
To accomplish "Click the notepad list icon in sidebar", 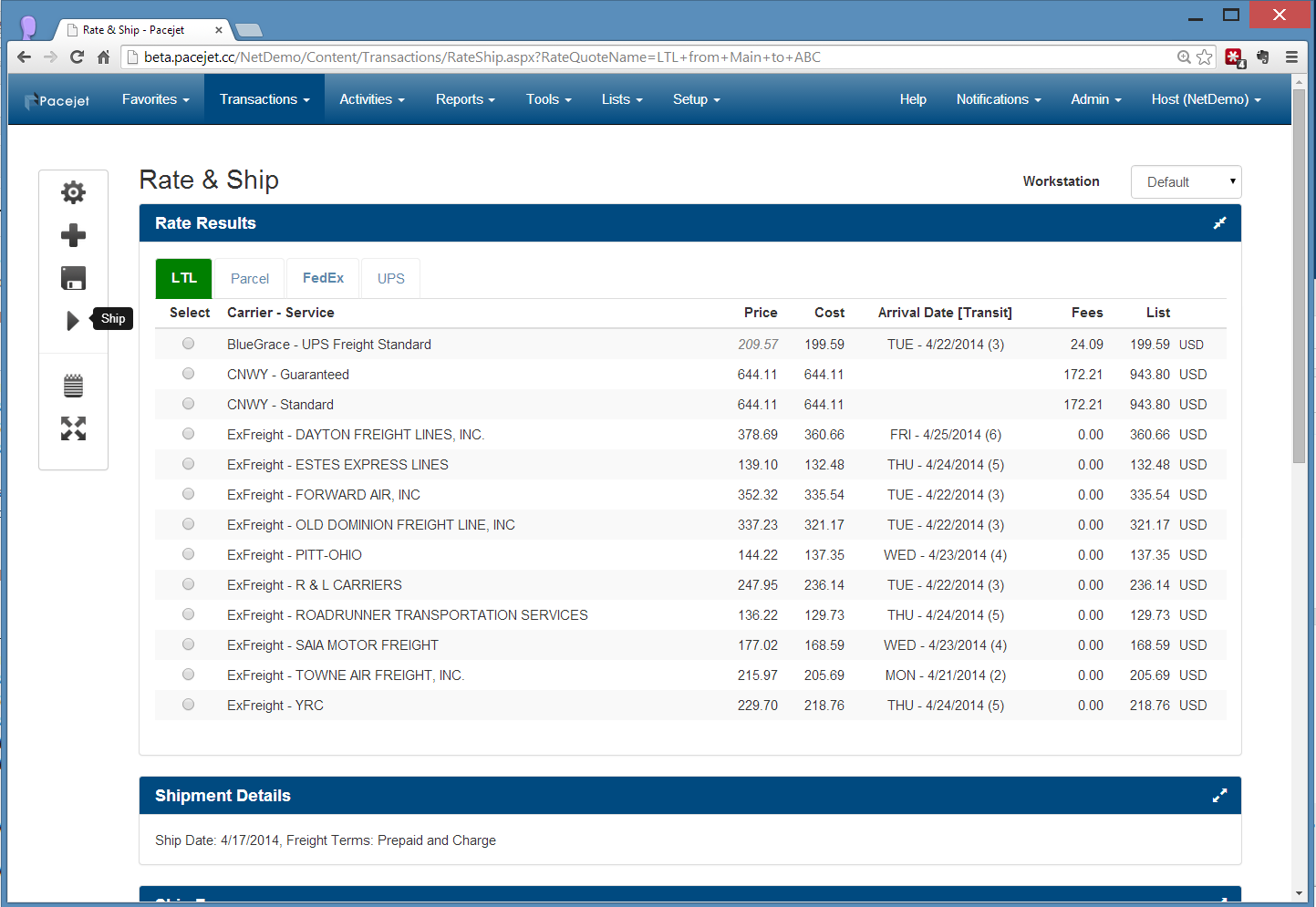I will (73, 386).
